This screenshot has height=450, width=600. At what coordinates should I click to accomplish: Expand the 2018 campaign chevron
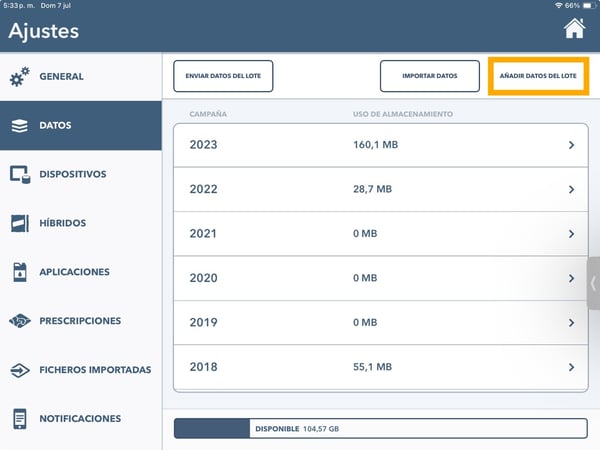(x=571, y=367)
